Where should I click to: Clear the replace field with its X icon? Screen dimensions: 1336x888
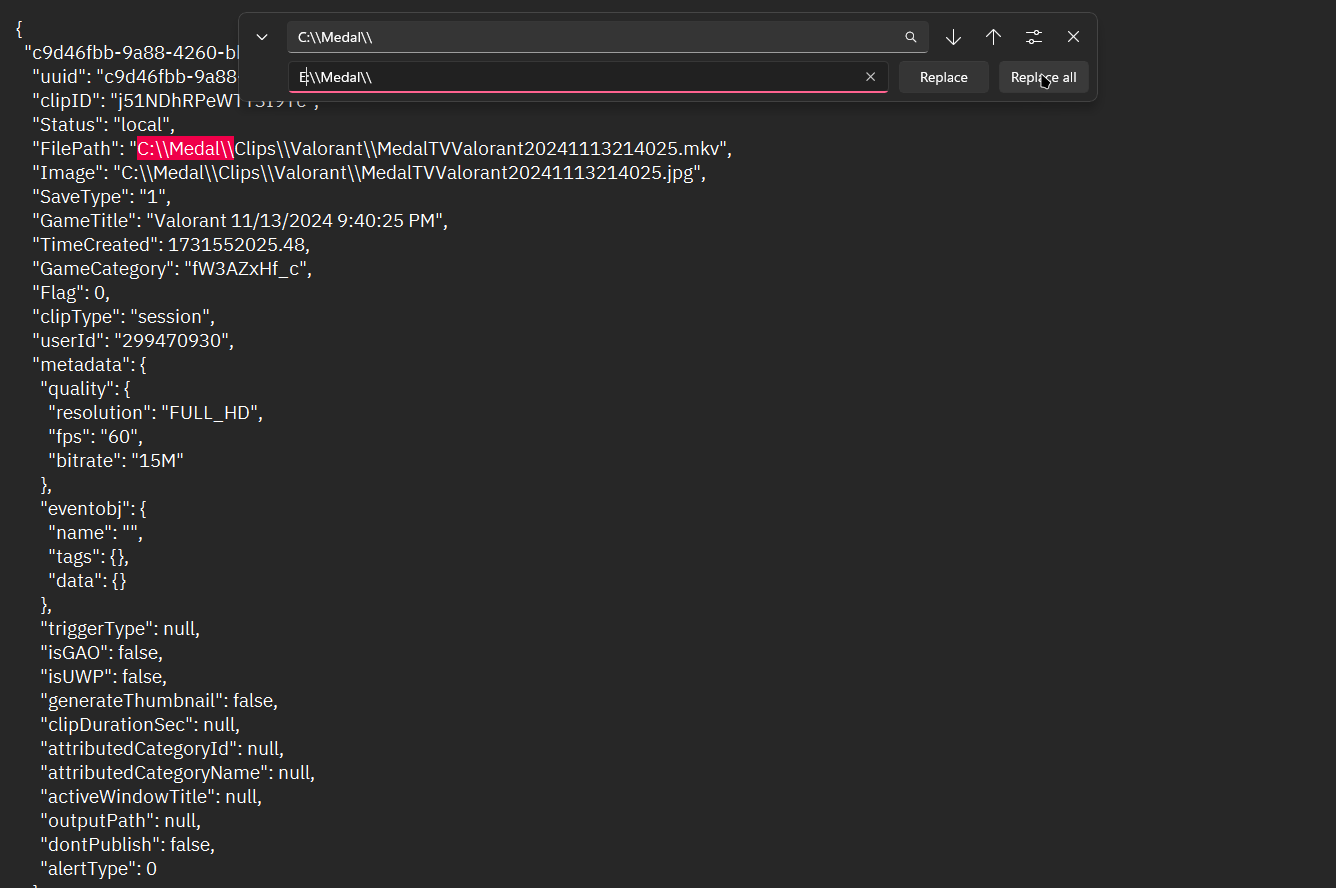click(870, 76)
